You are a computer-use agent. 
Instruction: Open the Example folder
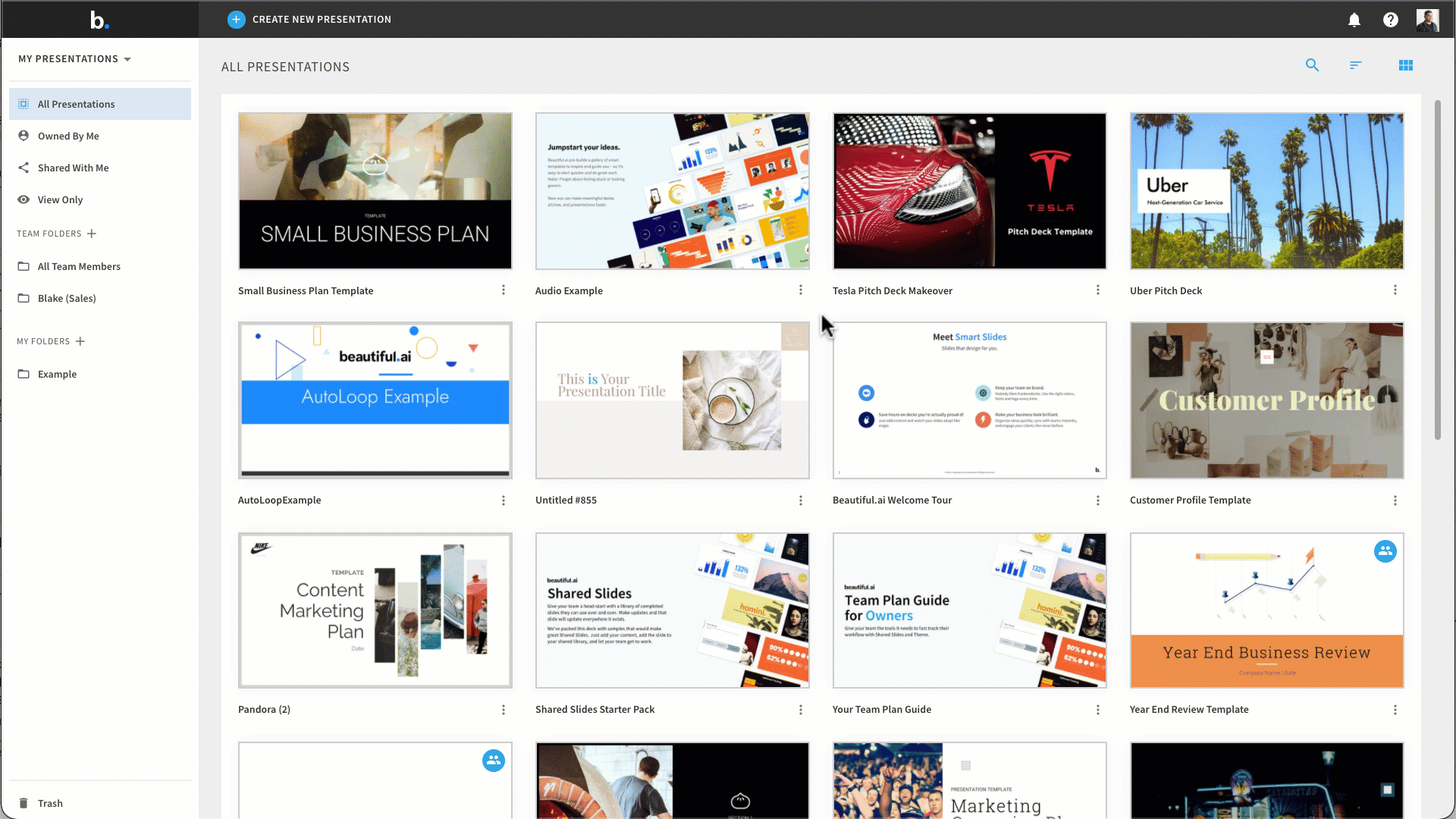pyautogui.click(x=100, y=374)
